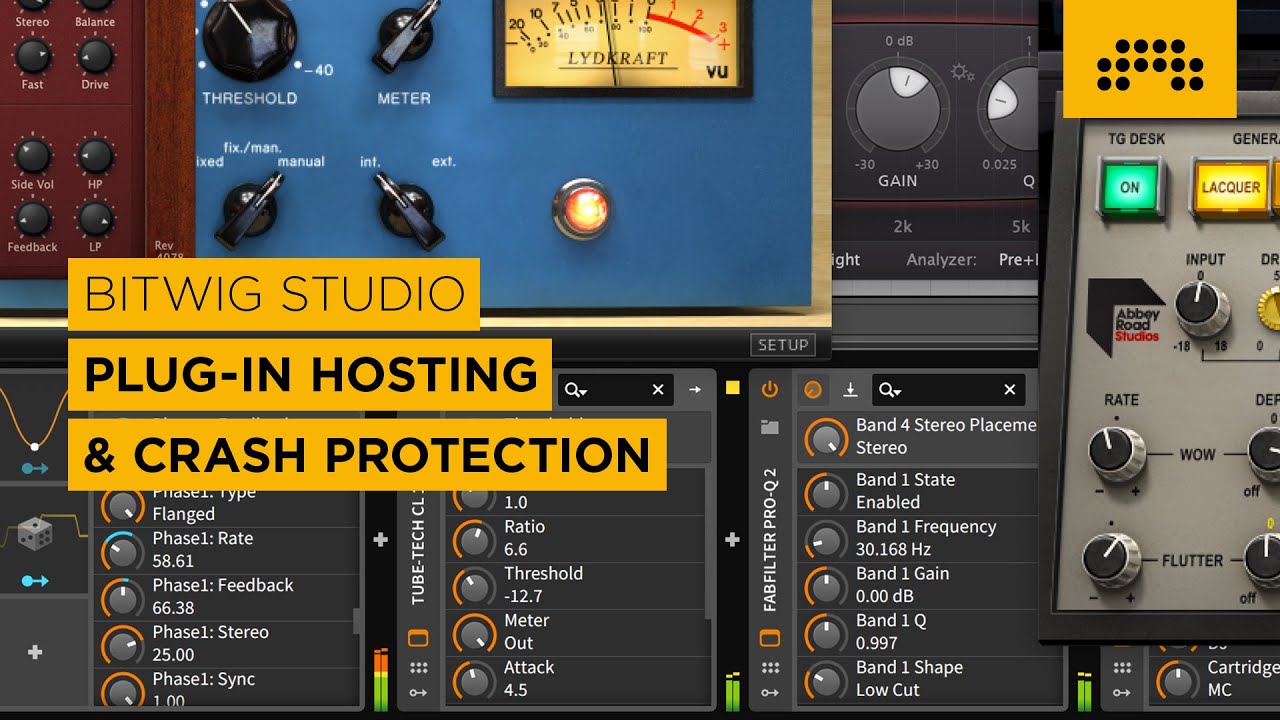Show the FabFilter Pro-Q 2 plug-in window icon

(769, 637)
